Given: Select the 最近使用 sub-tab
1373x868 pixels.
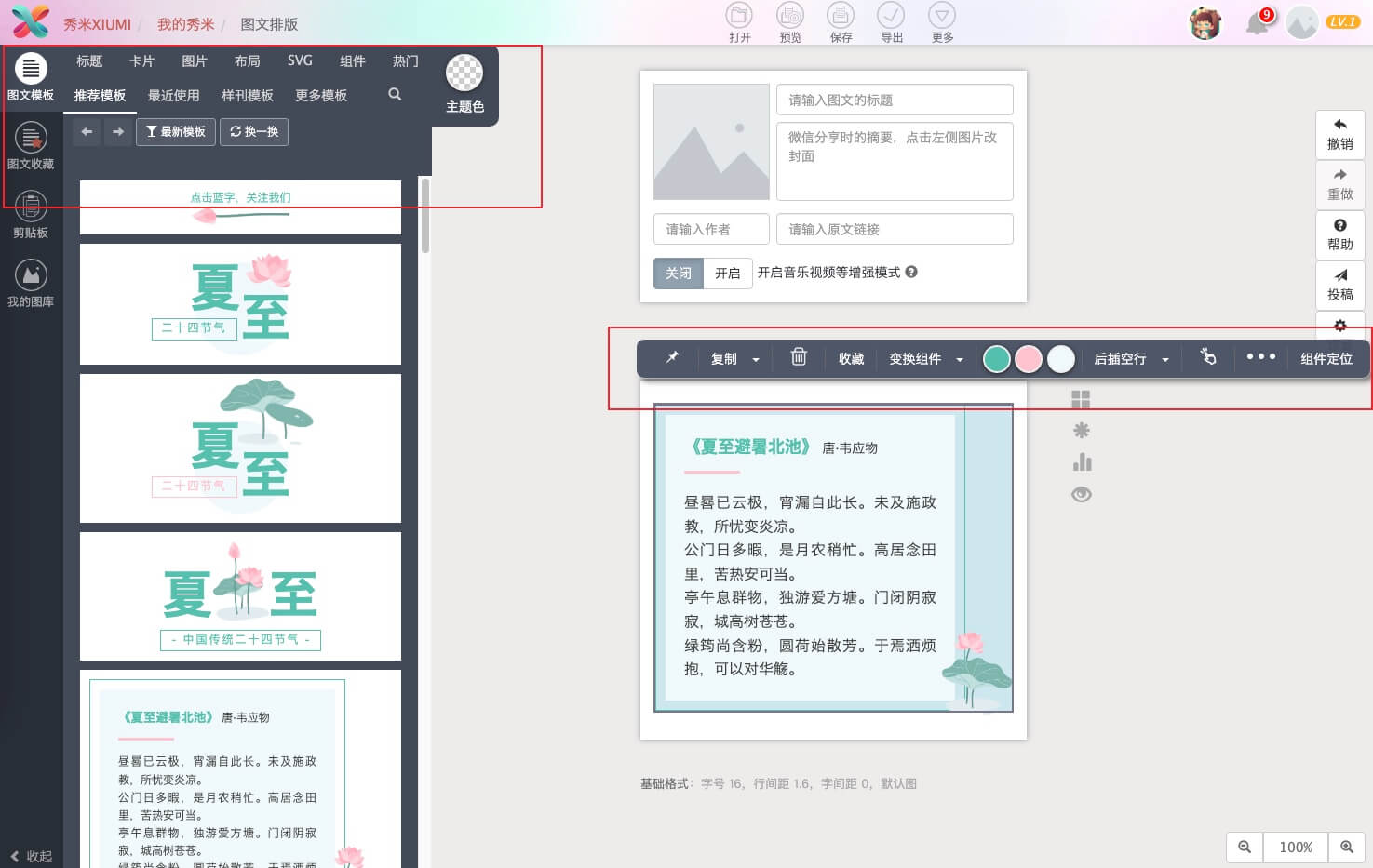Looking at the screenshot, I should 174,96.
